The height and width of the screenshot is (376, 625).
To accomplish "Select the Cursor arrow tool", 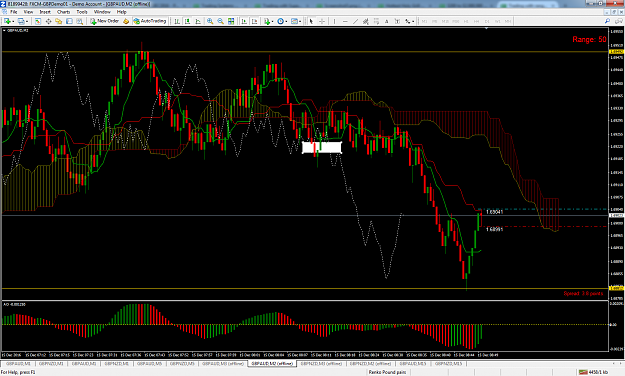I will tap(311, 21).
